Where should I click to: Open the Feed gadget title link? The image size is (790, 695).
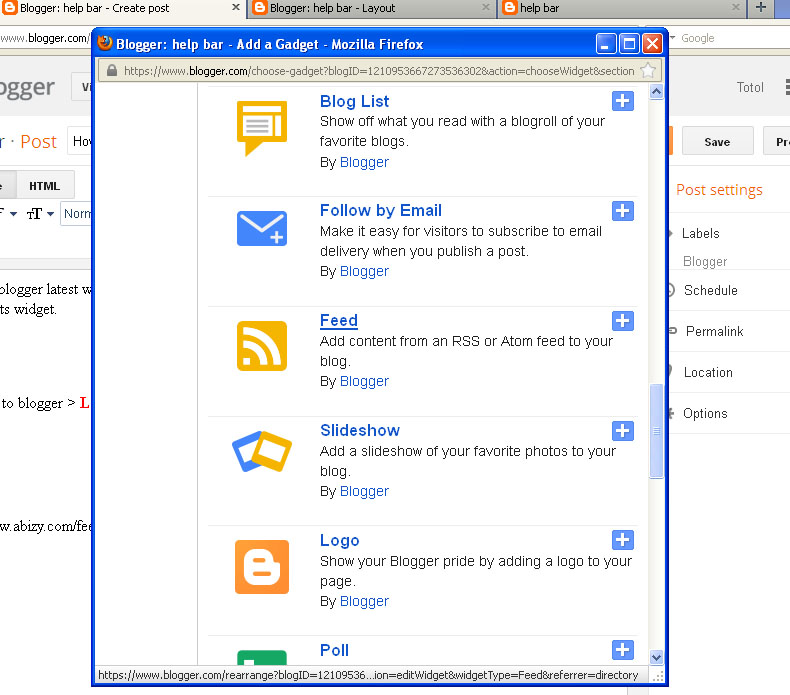click(339, 321)
